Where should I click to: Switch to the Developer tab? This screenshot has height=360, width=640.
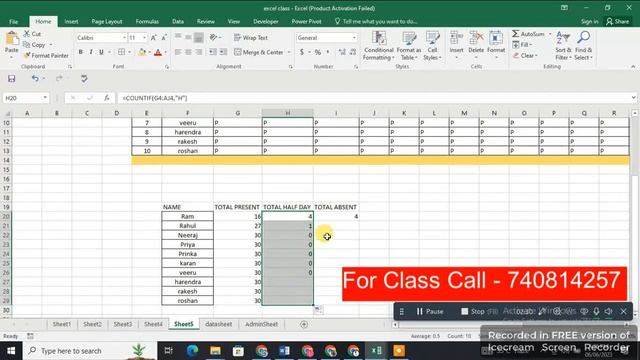[x=266, y=21]
